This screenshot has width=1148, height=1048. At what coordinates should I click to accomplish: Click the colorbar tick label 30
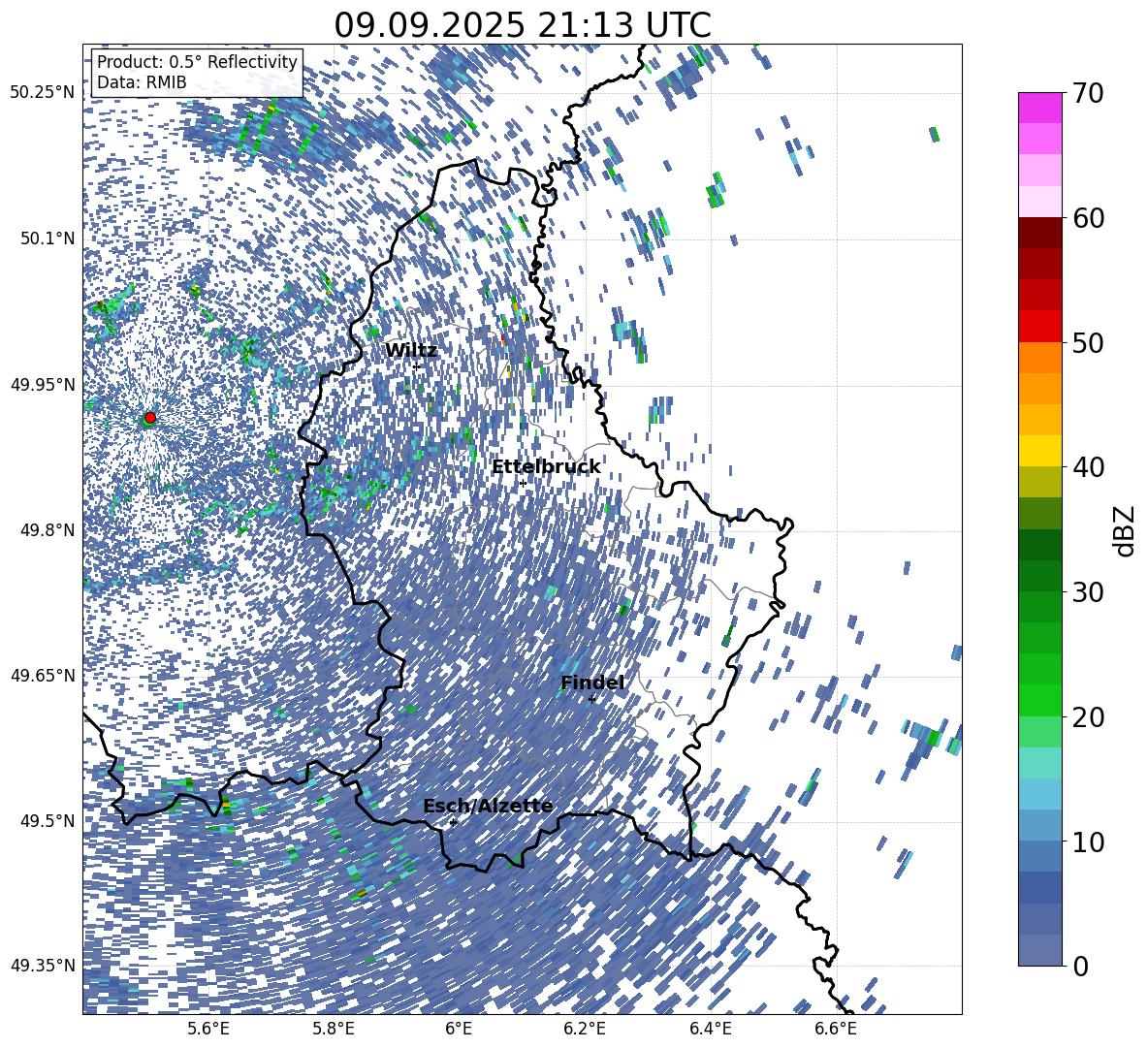[1088, 592]
